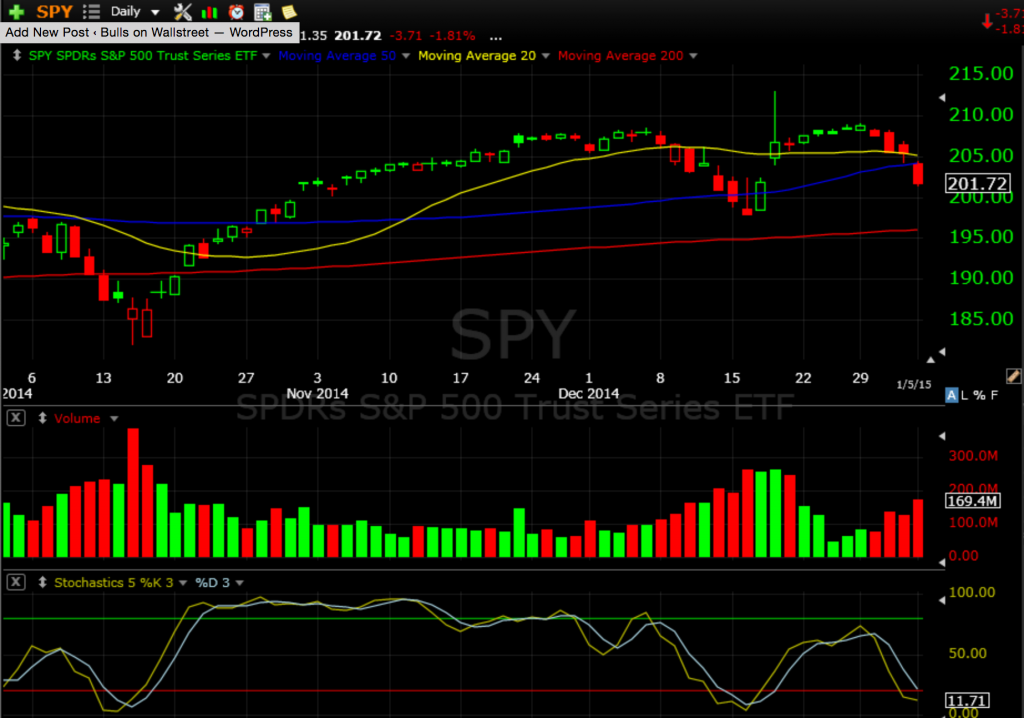Click the %D 3 label
This screenshot has width=1024, height=718.
pyautogui.click(x=212, y=582)
